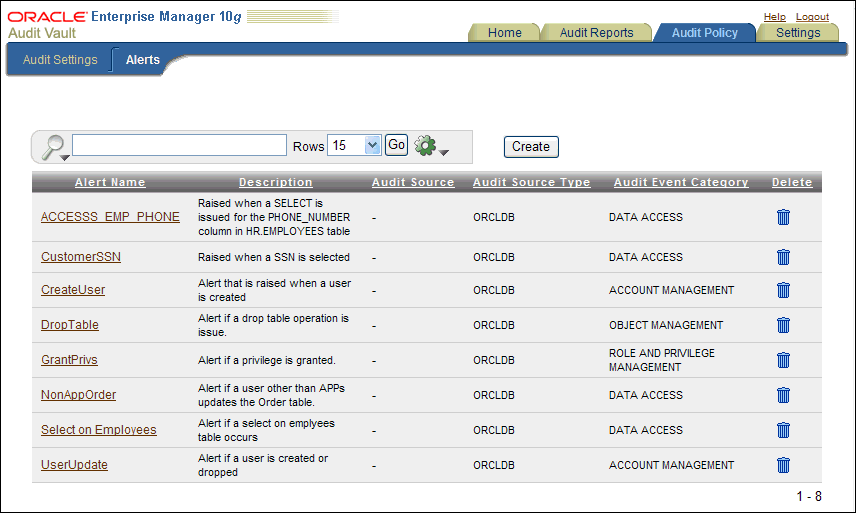Open the Audit Reports tab
856x513 pixels.
[x=596, y=33]
